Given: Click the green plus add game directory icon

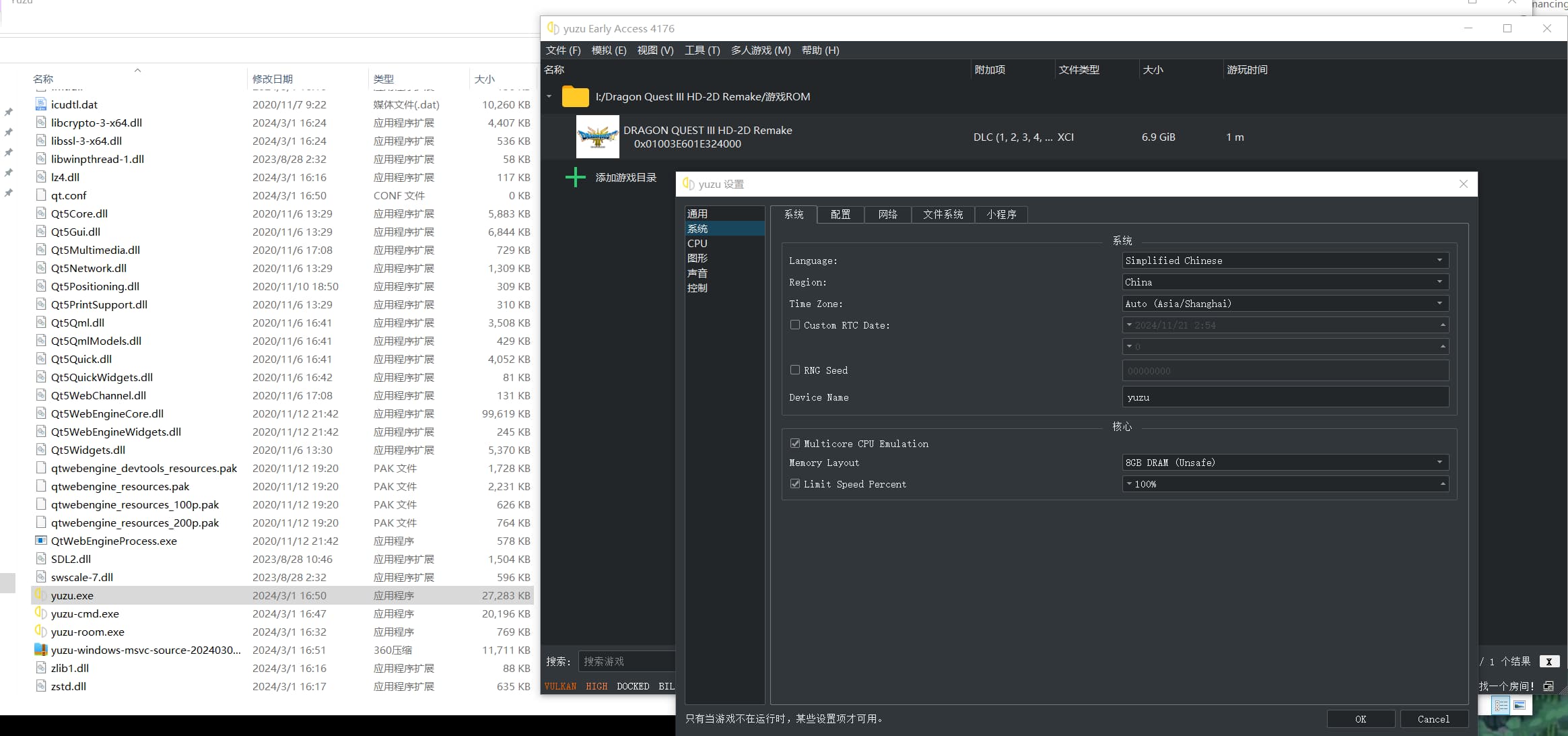Looking at the screenshot, I should point(575,178).
